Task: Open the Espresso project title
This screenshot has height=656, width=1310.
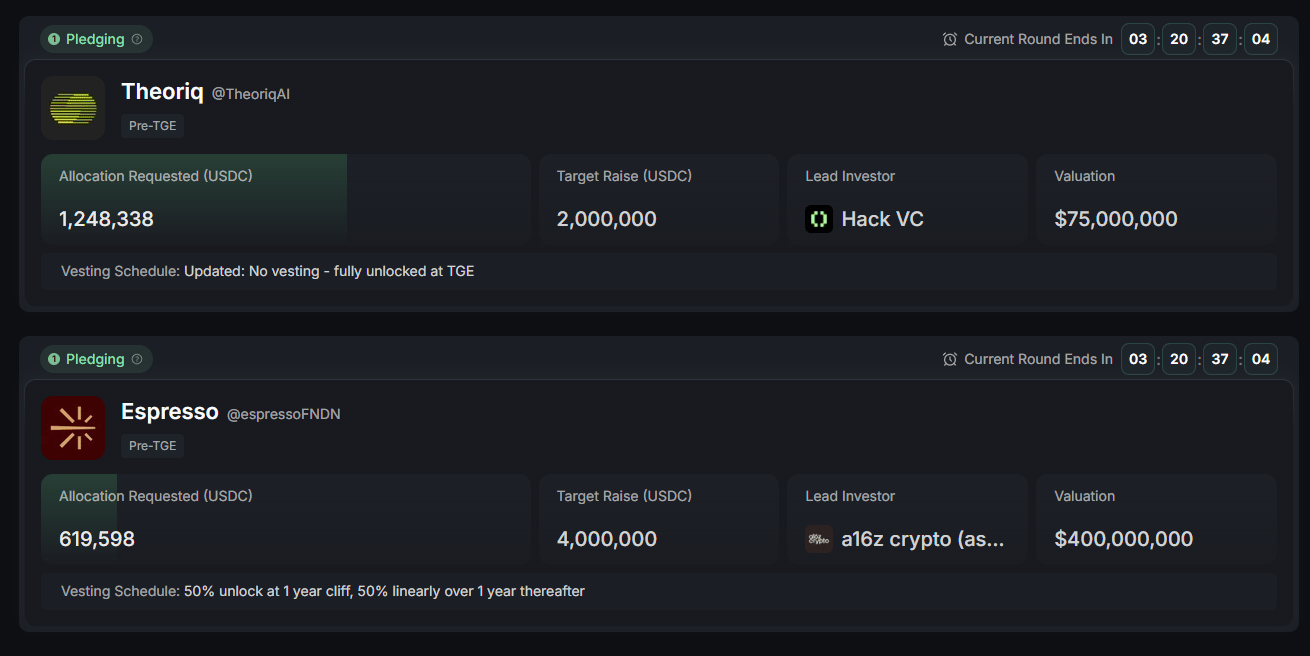Action: 170,412
